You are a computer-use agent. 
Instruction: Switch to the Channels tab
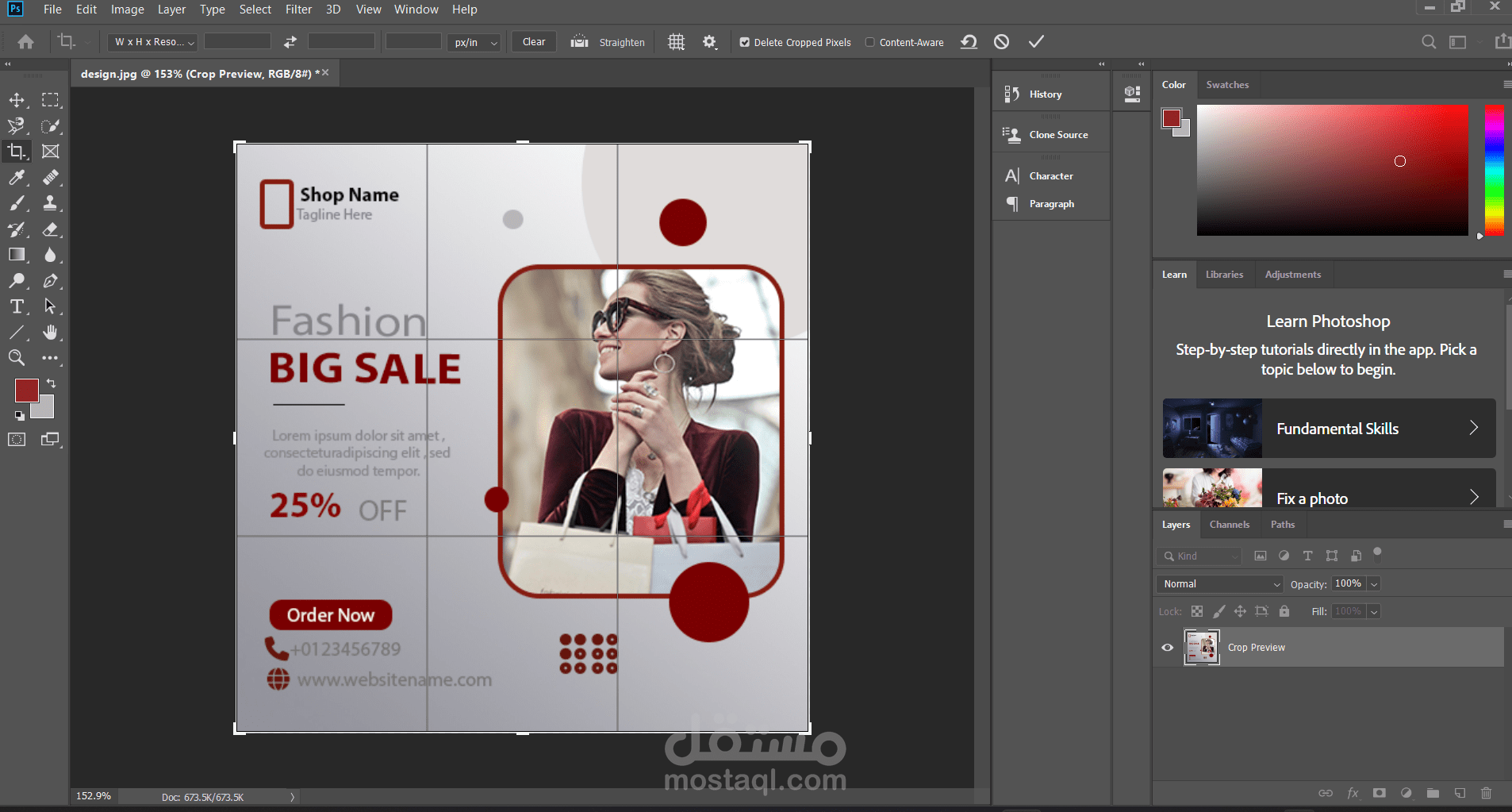click(1229, 525)
